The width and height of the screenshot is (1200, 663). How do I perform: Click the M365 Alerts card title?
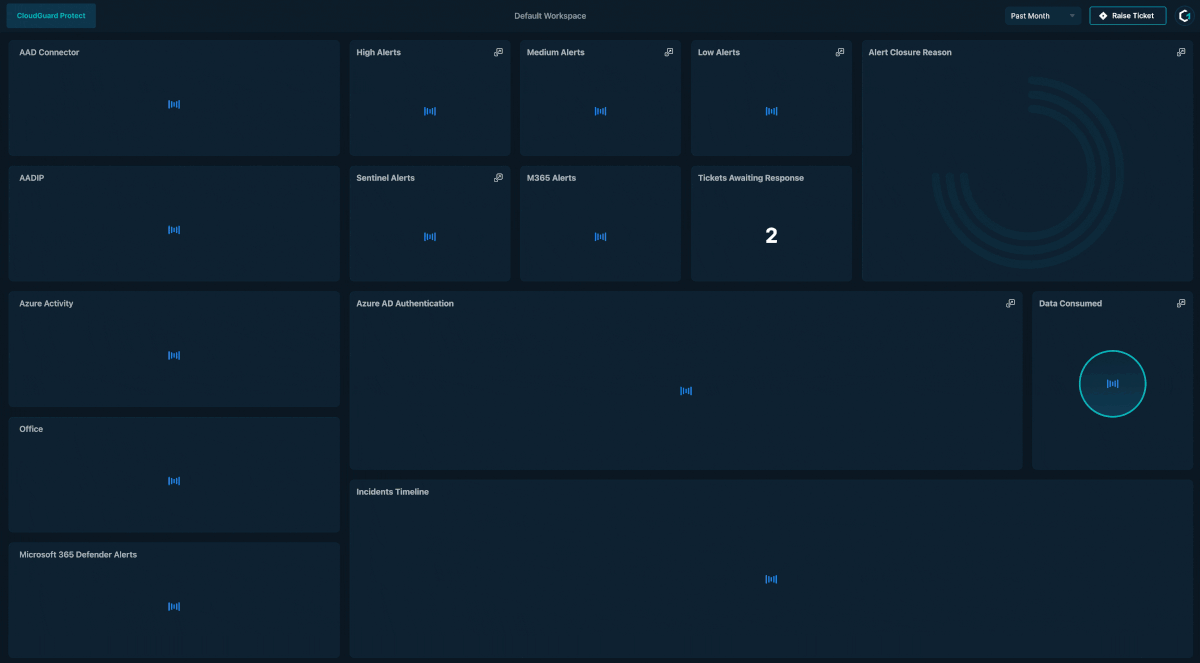(x=551, y=178)
